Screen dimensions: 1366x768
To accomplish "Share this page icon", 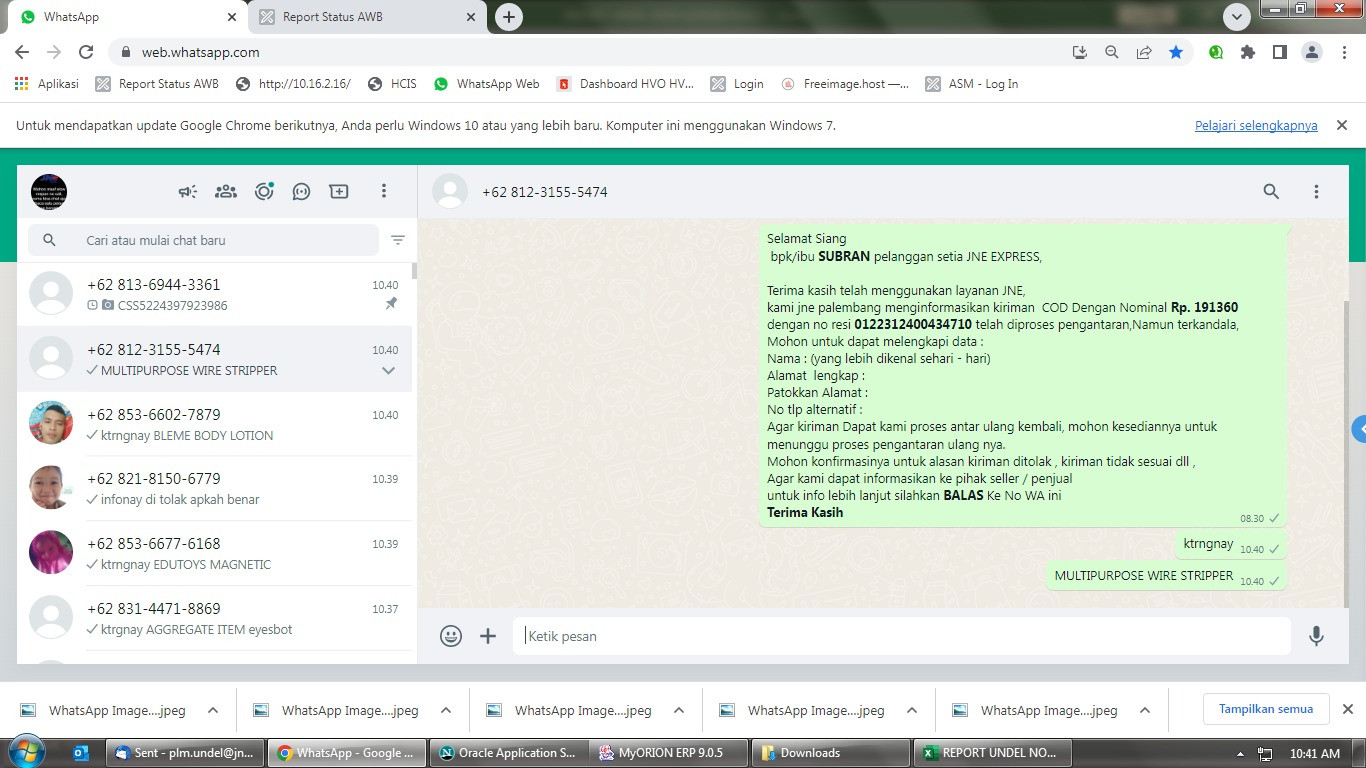I will pyautogui.click(x=1143, y=52).
